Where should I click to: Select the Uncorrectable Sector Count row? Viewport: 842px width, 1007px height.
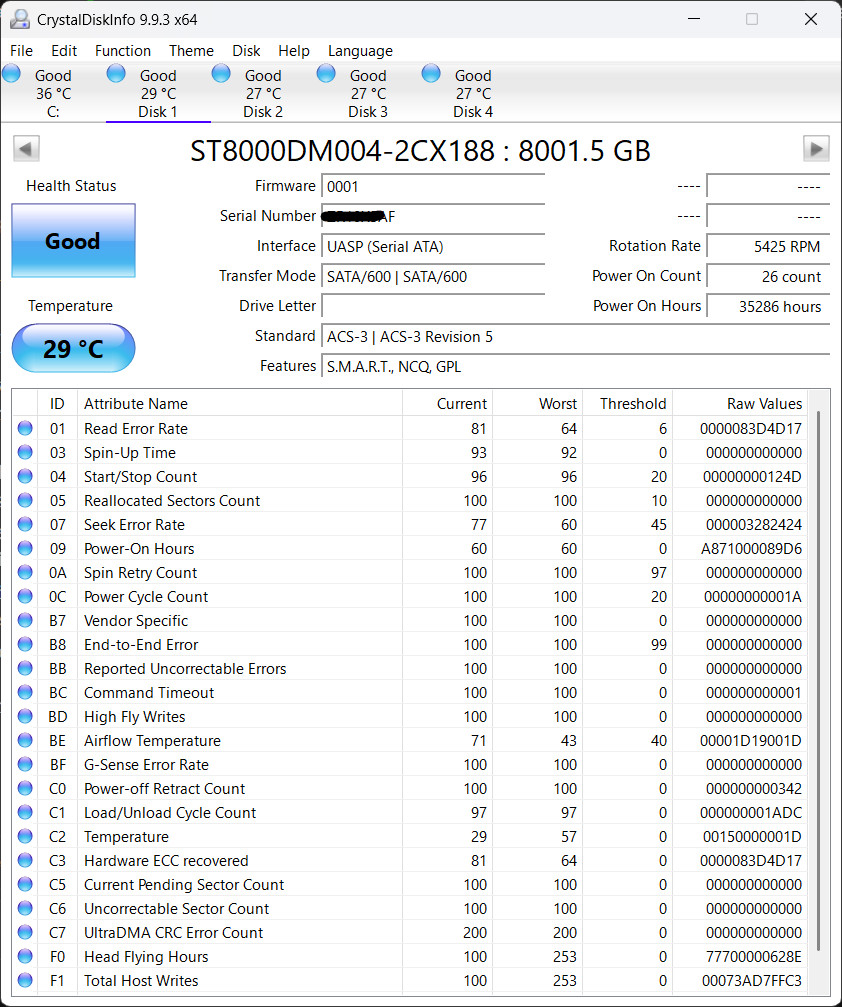[411, 908]
